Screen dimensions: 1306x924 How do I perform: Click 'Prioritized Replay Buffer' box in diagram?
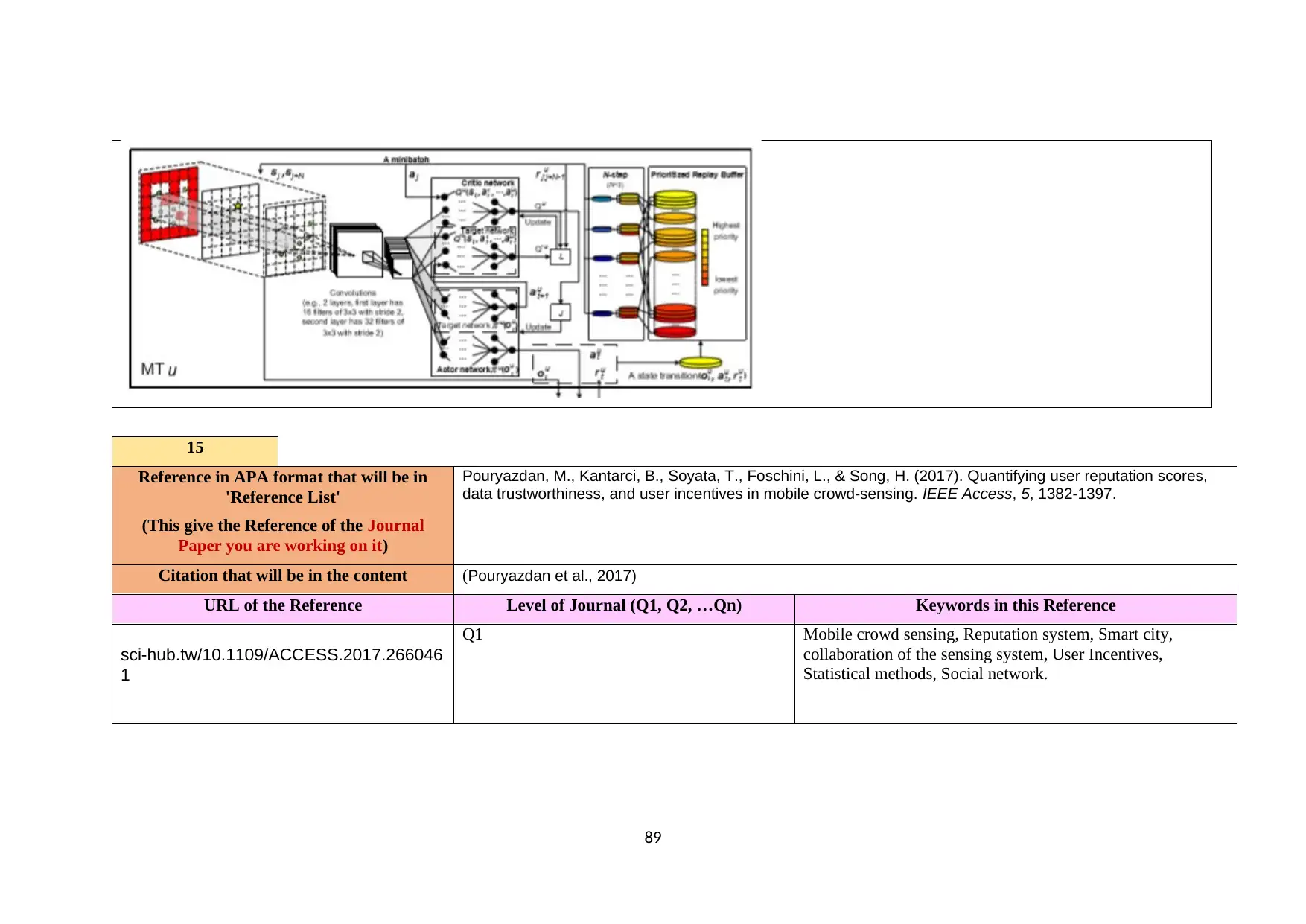(697, 253)
